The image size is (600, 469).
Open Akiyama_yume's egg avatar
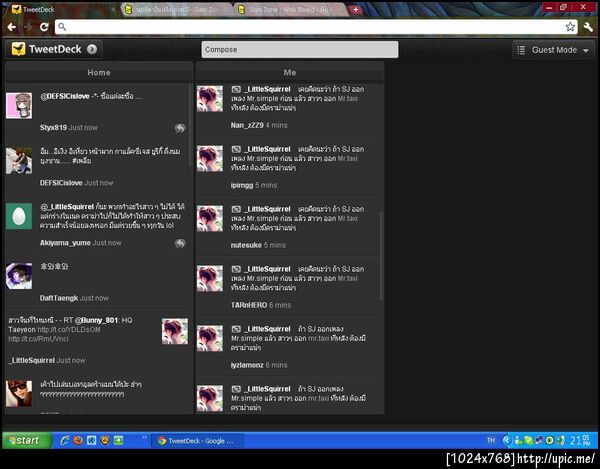coord(19,216)
